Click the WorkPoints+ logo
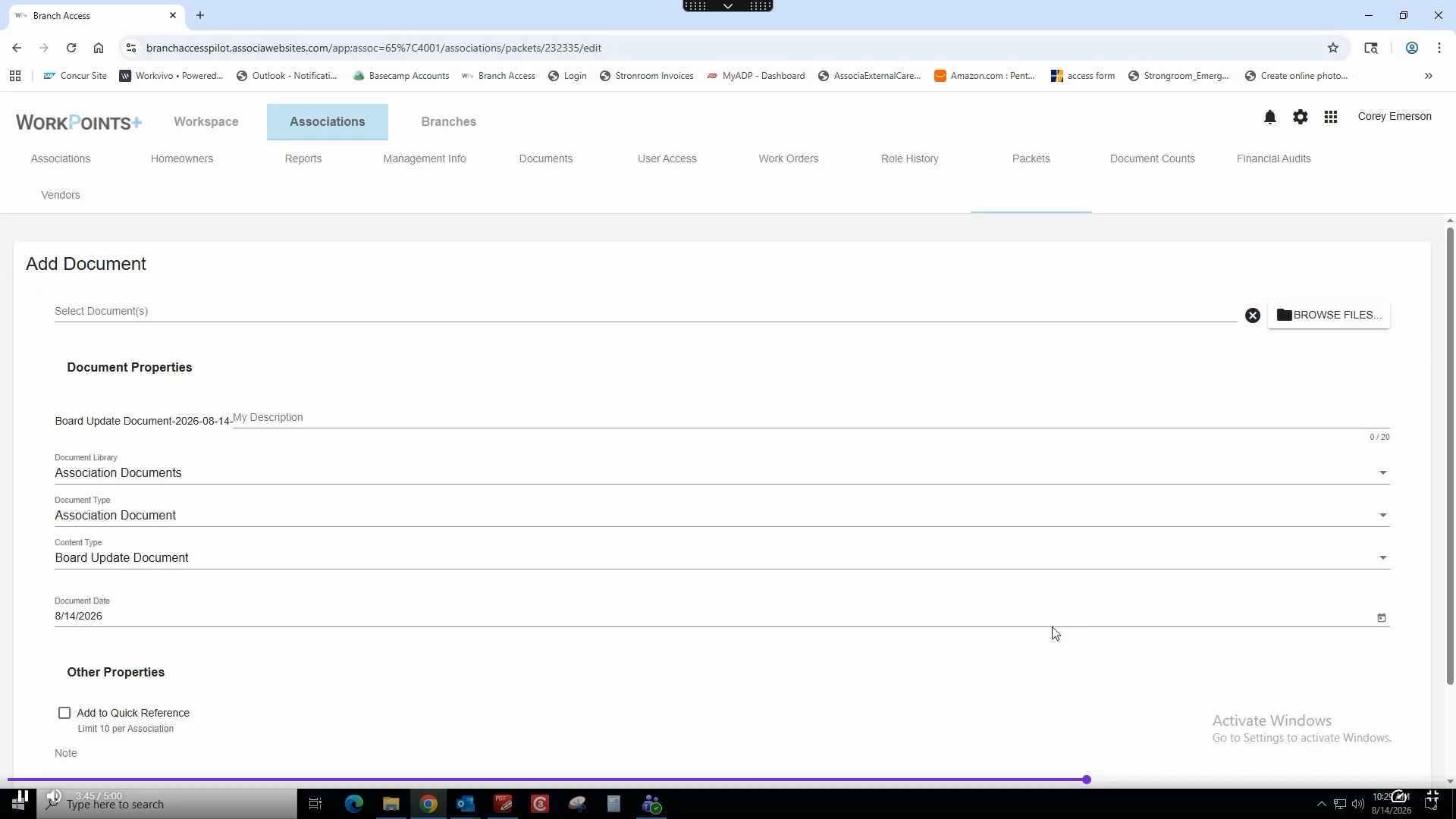 coord(79,122)
